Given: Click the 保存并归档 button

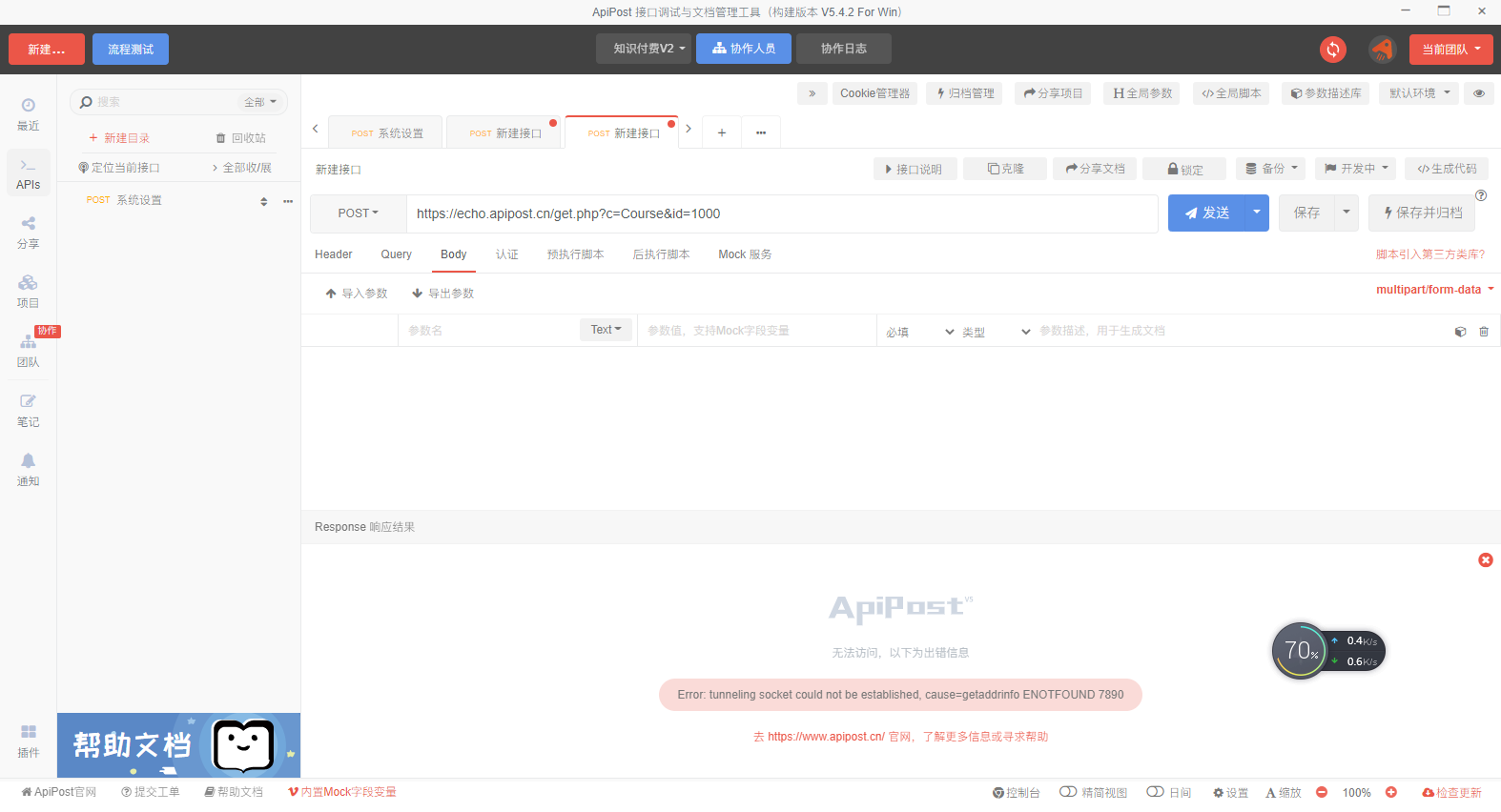Looking at the screenshot, I should click(x=1422, y=213).
